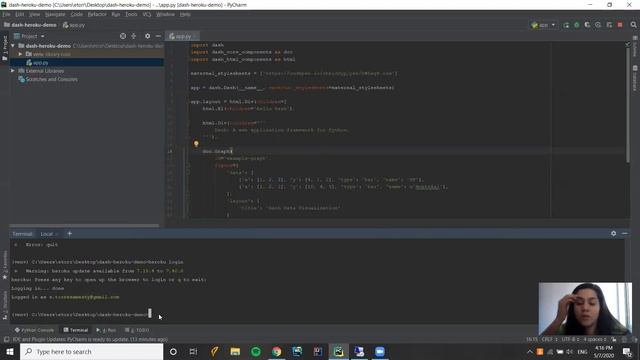Click the build/run-with-reload icon next to run configuration
This screenshot has height=360, width=640.
click(566, 25)
